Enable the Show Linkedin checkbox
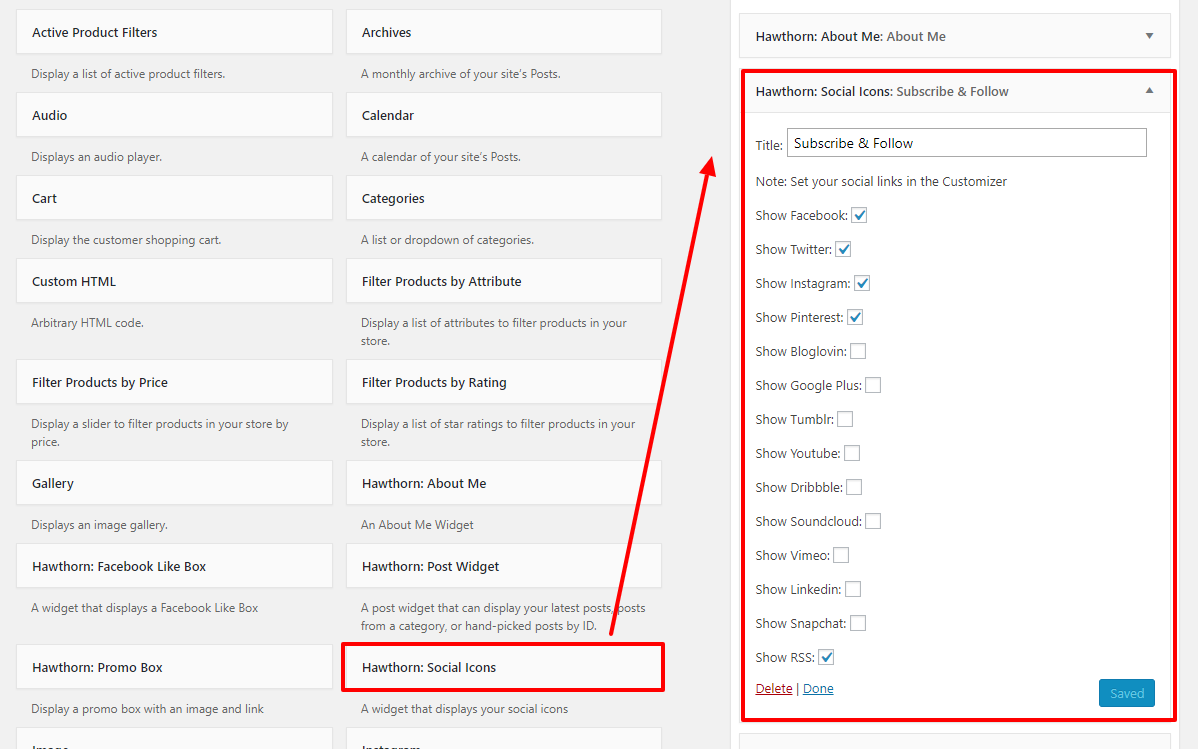 [x=853, y=589]
